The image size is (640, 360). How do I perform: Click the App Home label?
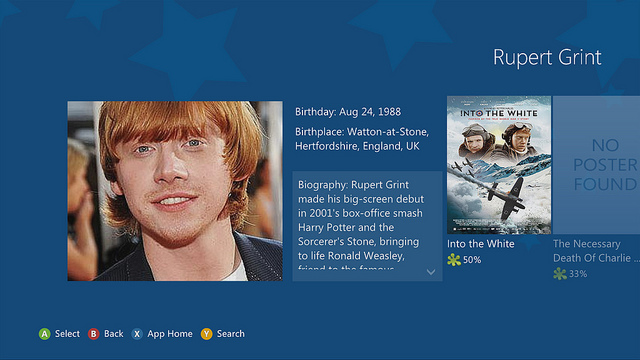pos(170,334)
